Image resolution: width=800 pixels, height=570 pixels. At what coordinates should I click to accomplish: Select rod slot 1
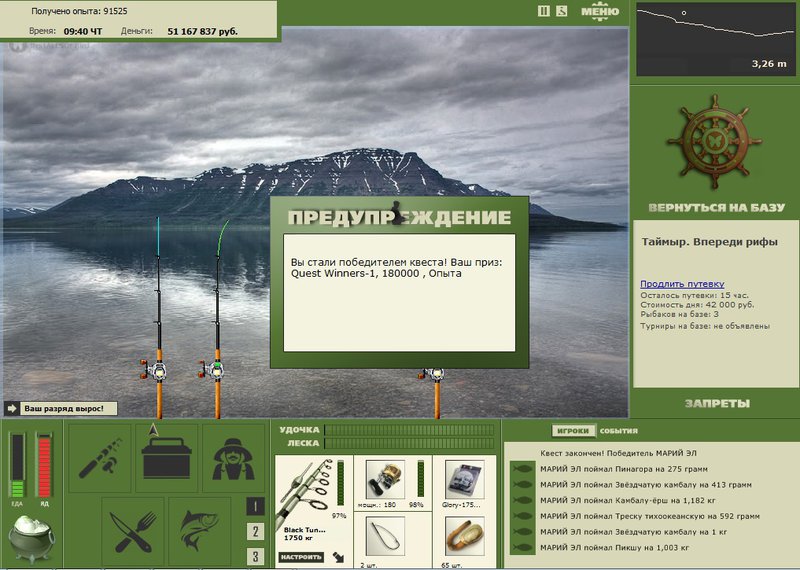(256, 506)
